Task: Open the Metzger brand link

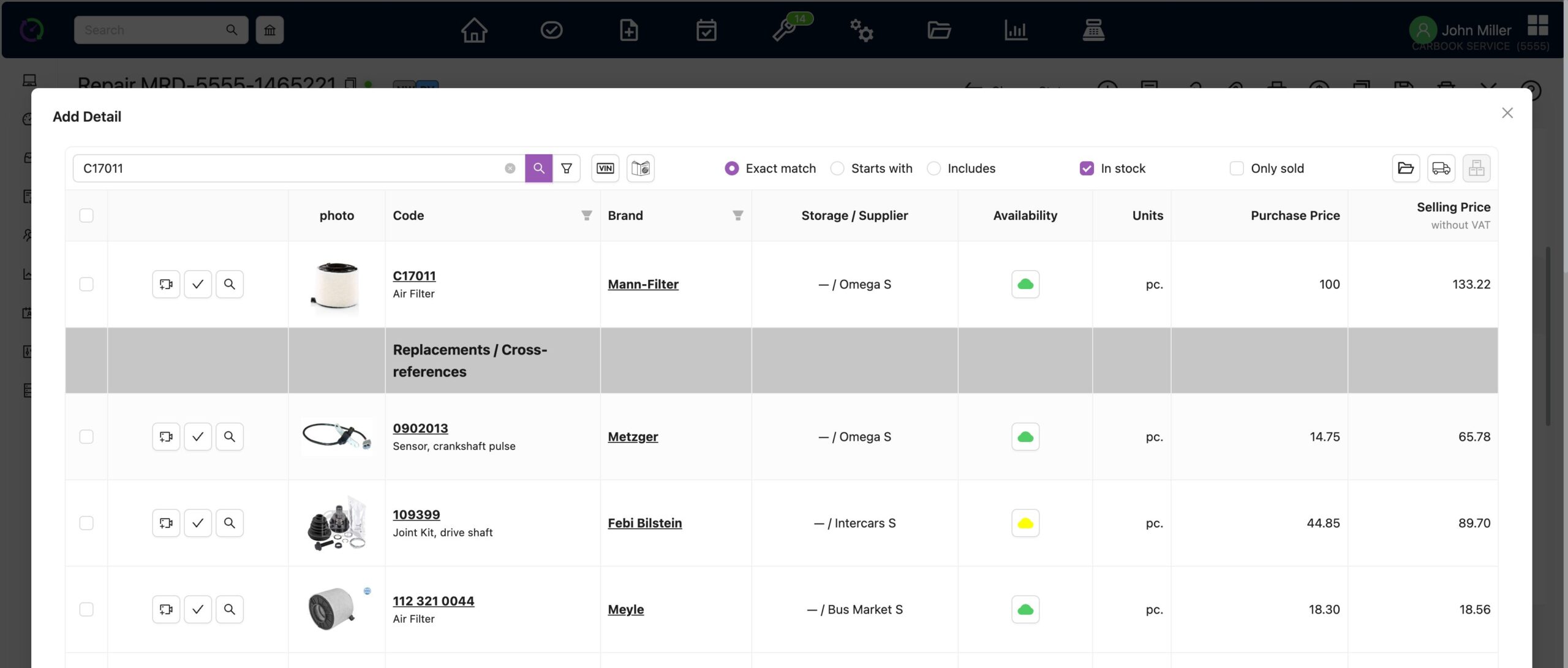Action: (x=633, y=437)
